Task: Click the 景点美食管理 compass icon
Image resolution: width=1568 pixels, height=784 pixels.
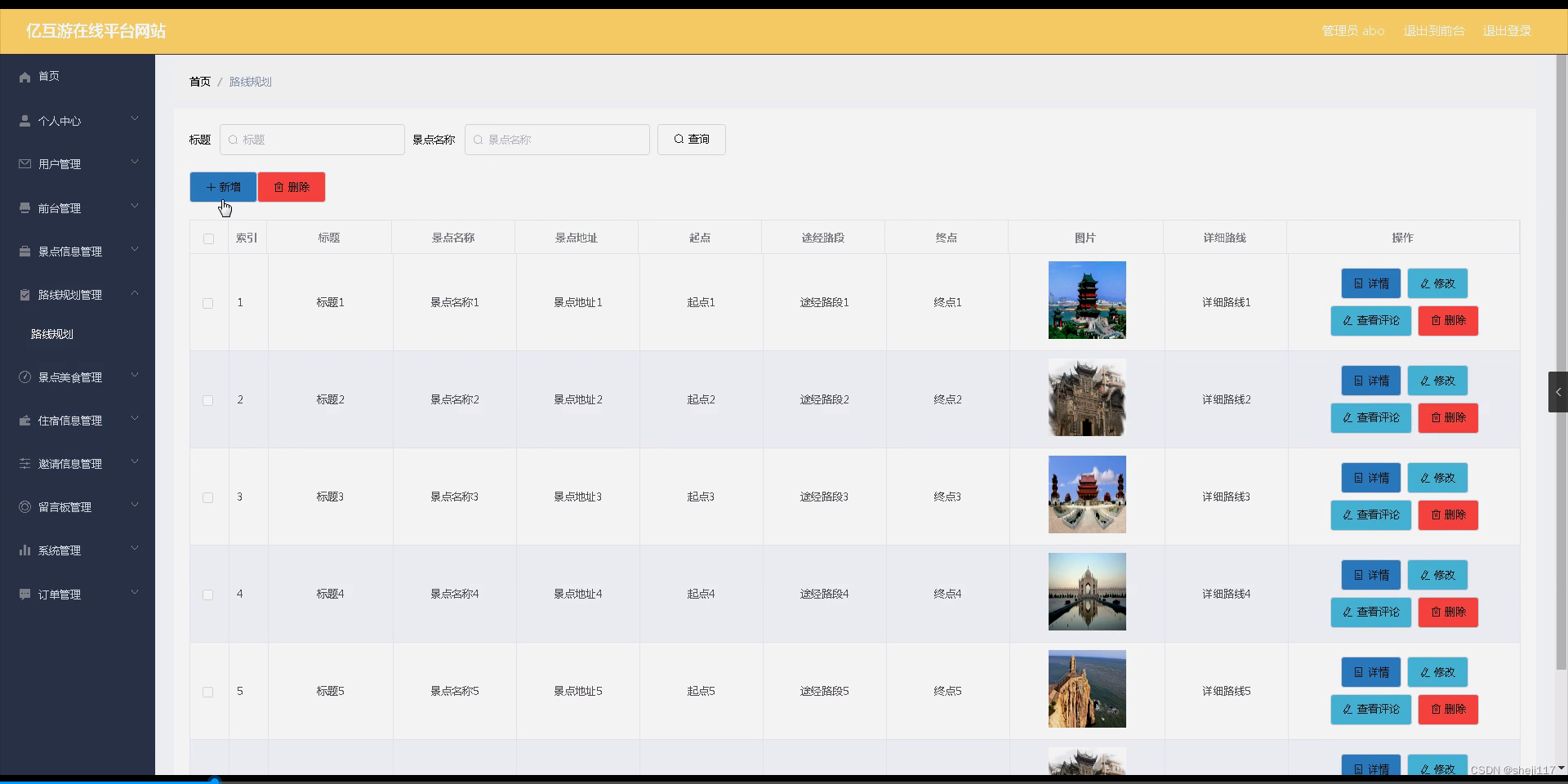Action: [x=24, y=377]
